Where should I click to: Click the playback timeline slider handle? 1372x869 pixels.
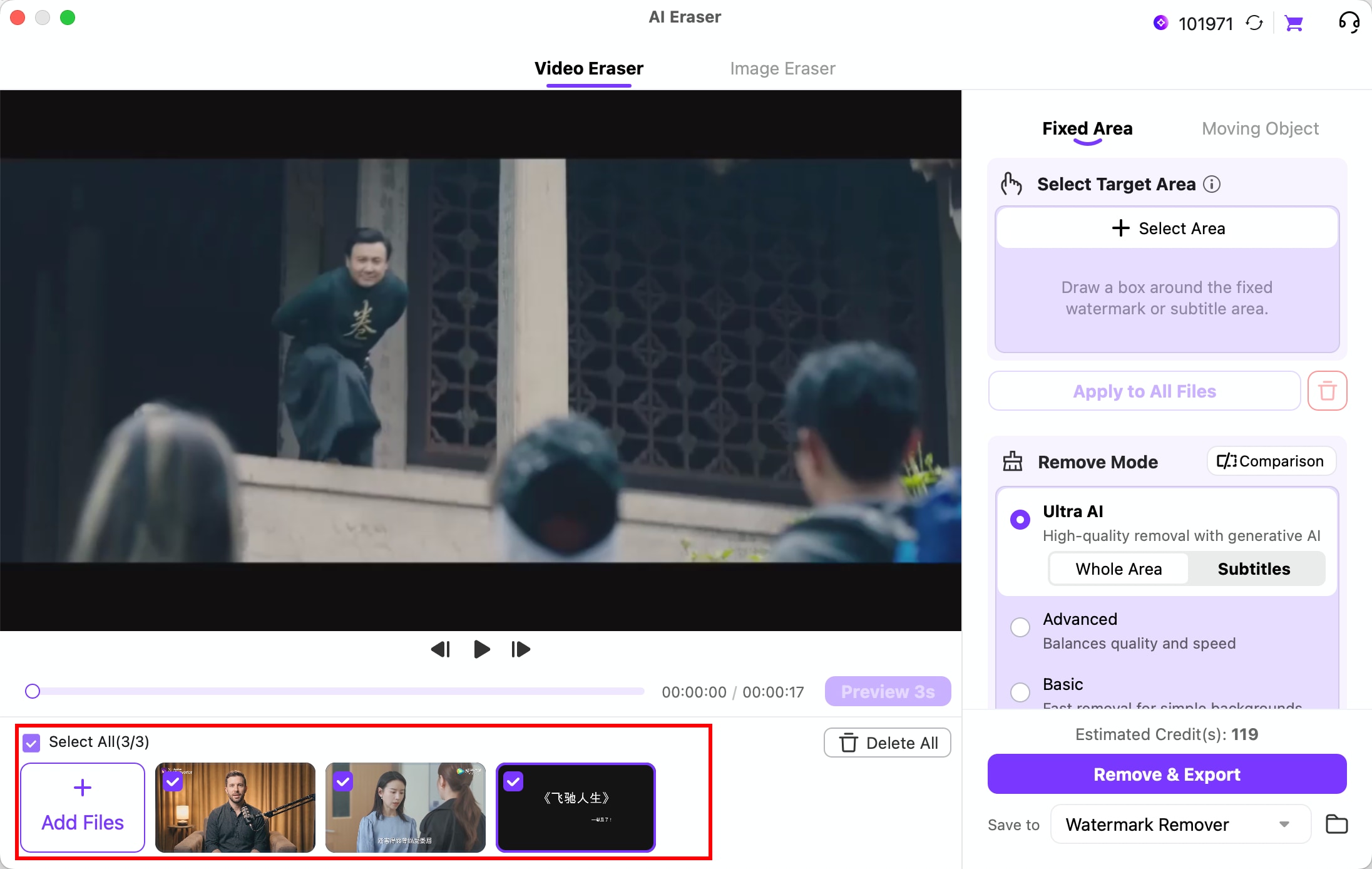tap(33, 691)
